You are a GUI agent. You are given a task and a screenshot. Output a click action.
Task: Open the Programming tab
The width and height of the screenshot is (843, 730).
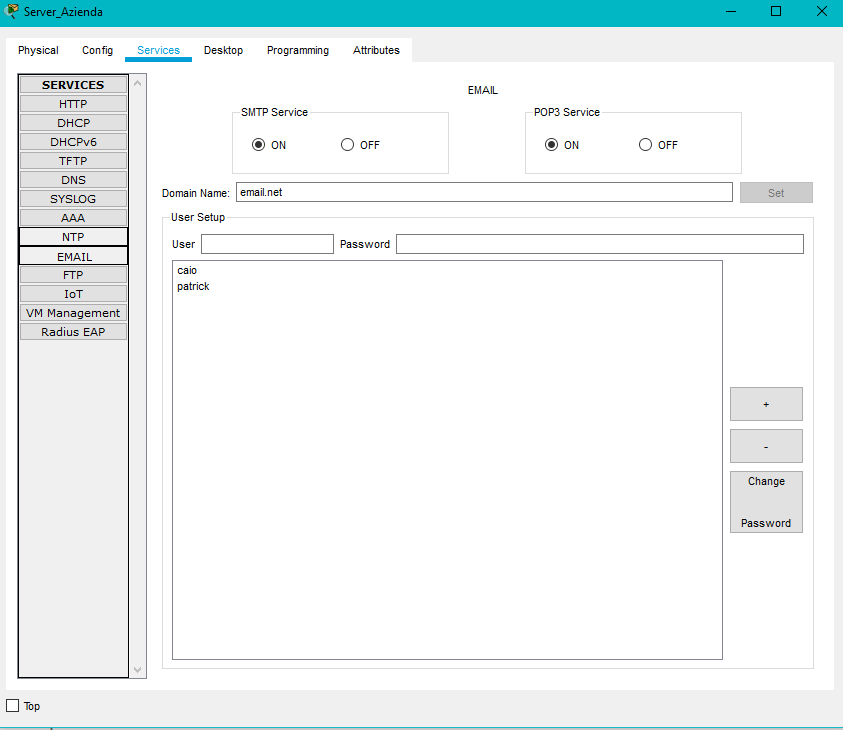297,50
